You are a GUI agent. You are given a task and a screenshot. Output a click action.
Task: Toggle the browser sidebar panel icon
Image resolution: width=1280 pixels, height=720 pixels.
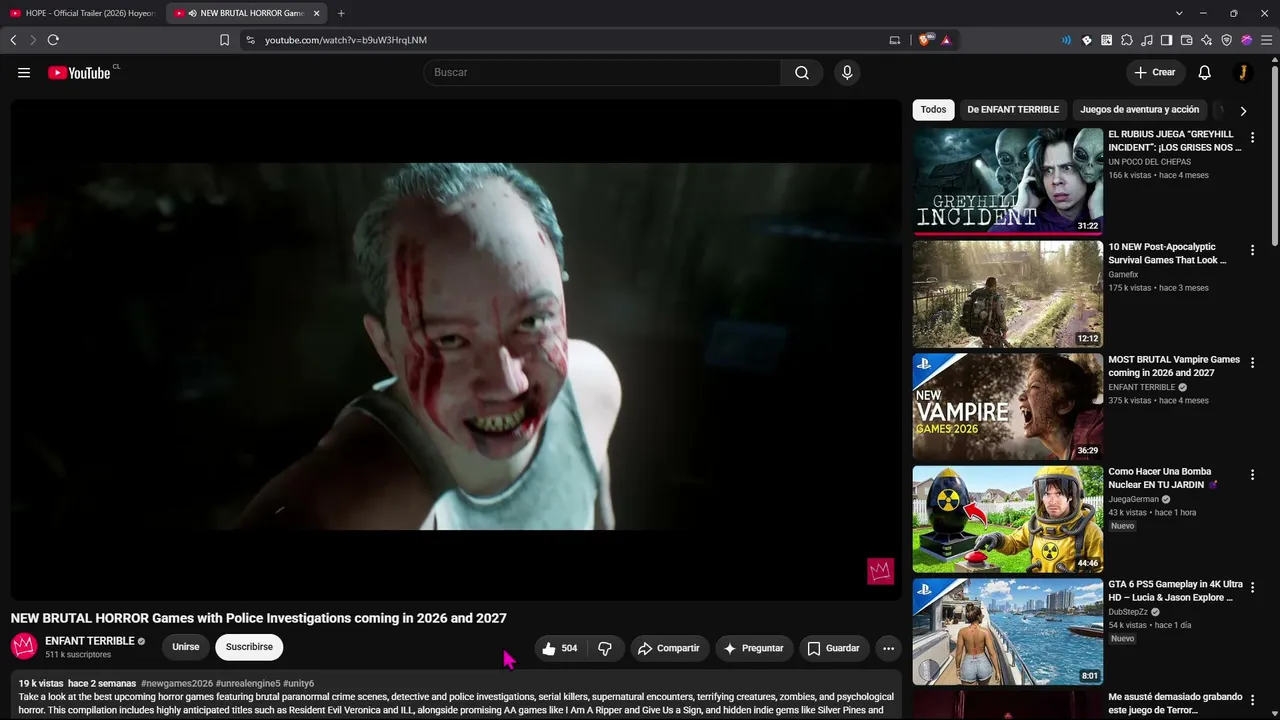[x=1166, y=40]
